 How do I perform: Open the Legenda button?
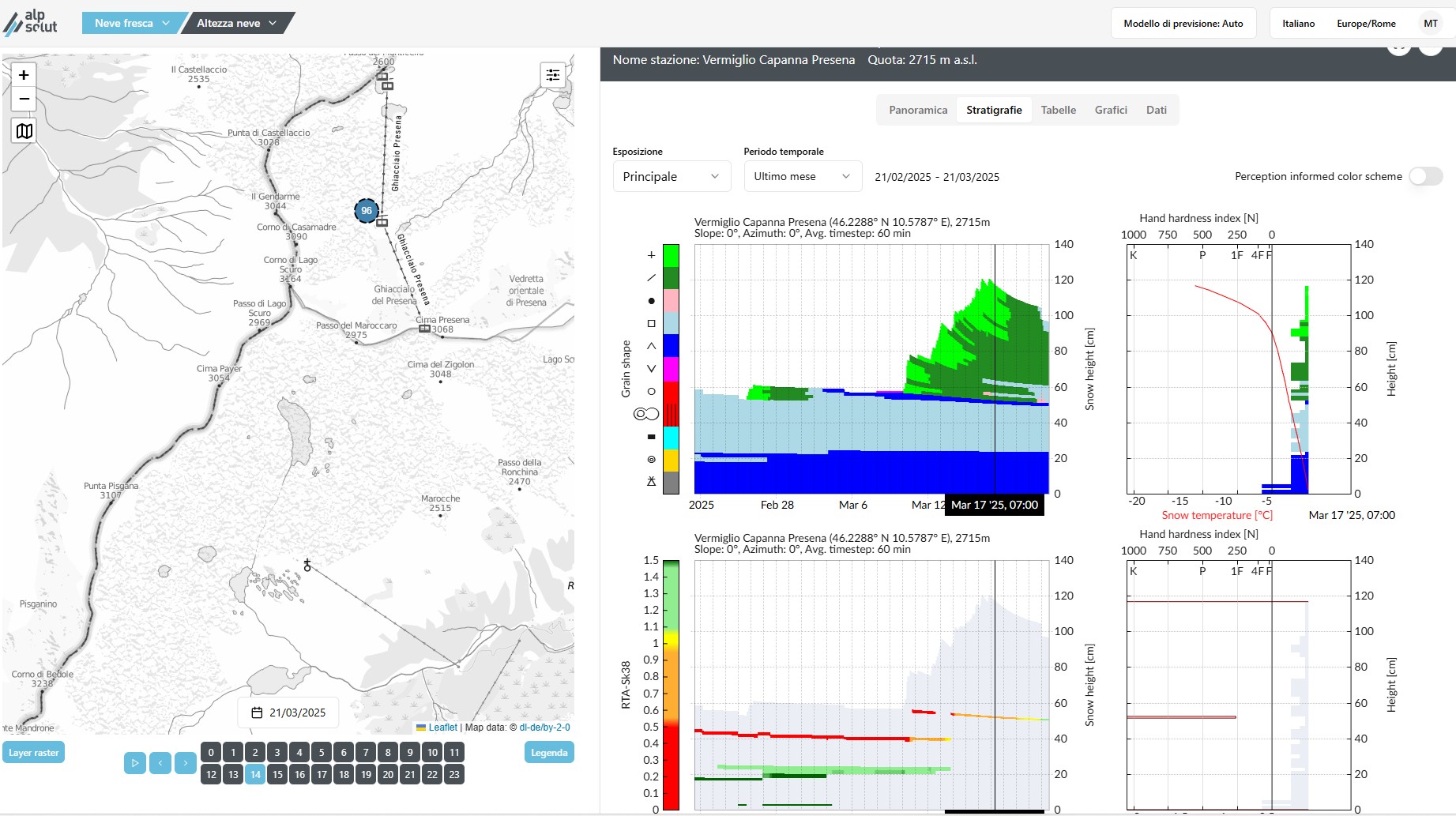549,753
